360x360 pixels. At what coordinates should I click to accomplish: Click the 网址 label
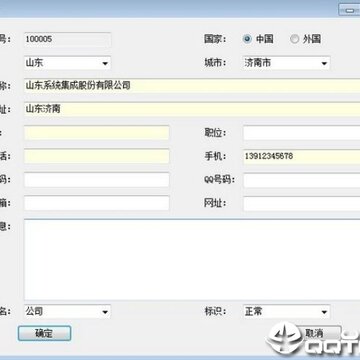[x=215, y=203]
